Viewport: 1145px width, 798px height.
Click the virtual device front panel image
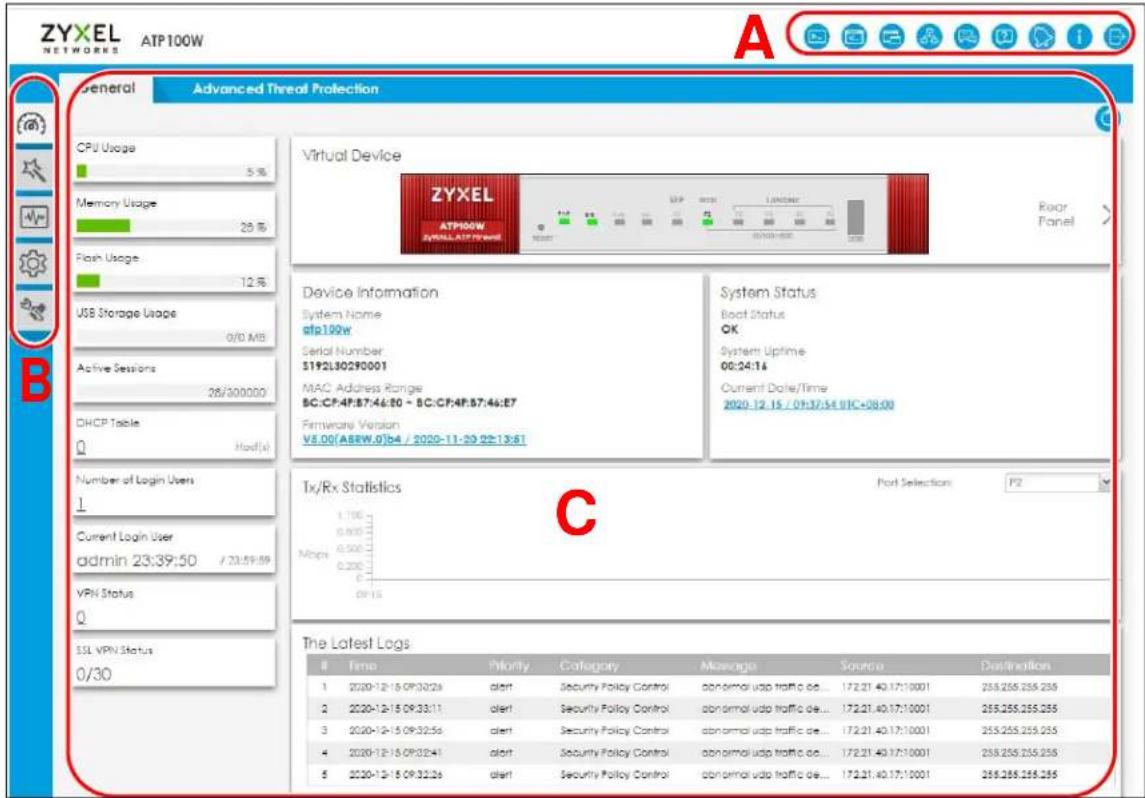[665, 214]
